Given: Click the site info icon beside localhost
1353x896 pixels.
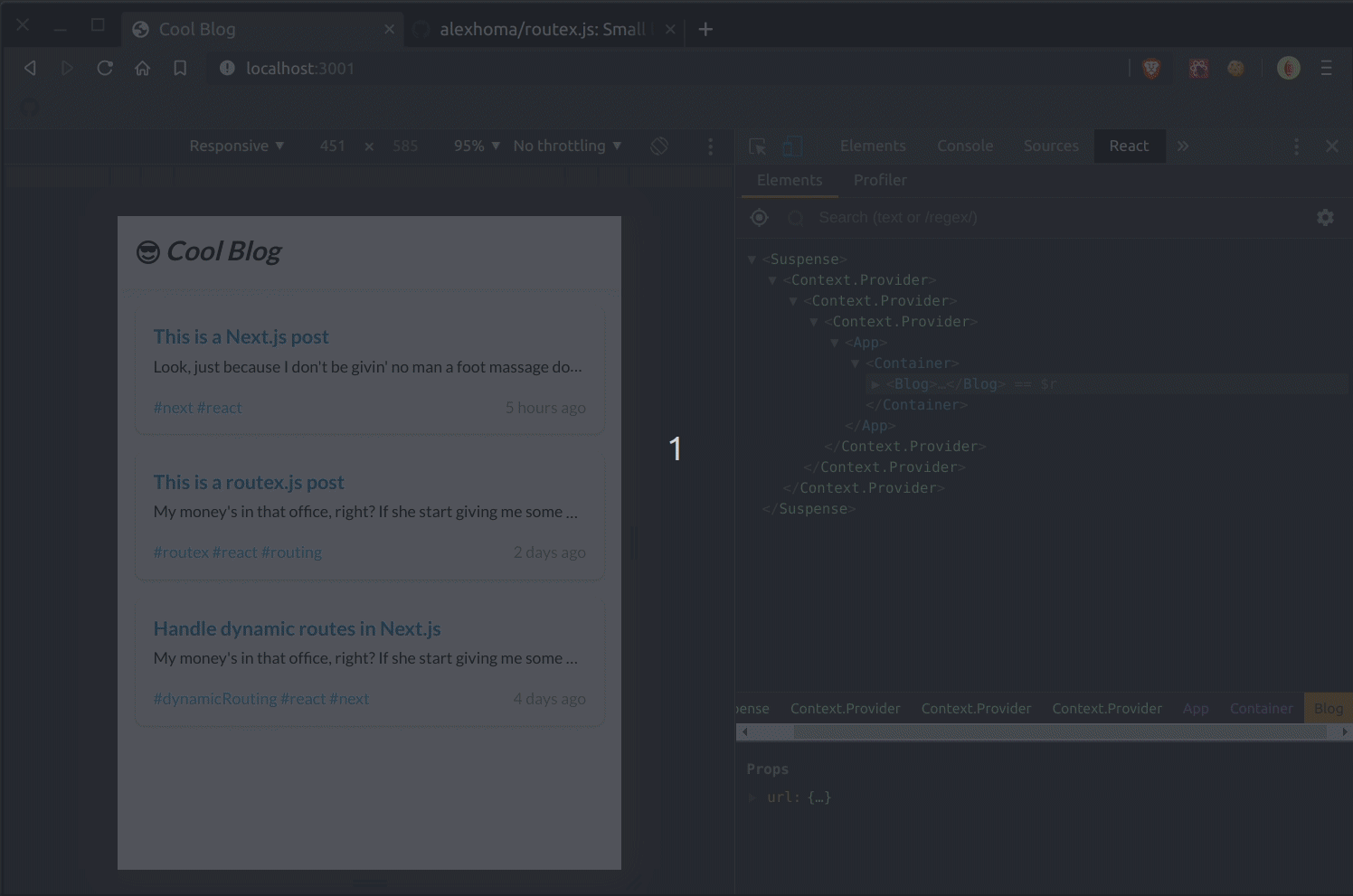Looking at the screenshot, I should 227,68.
